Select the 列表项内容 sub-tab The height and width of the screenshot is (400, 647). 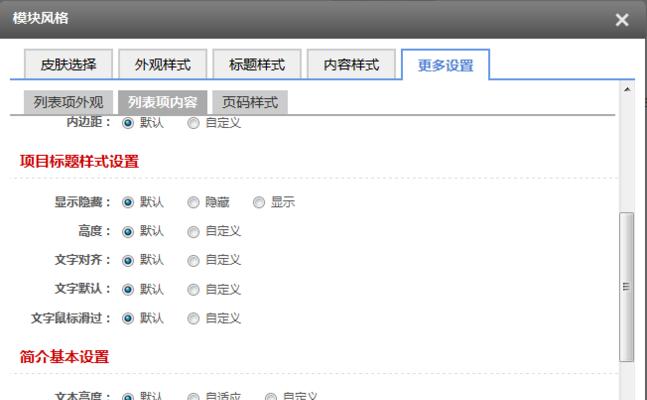point(163,102)
